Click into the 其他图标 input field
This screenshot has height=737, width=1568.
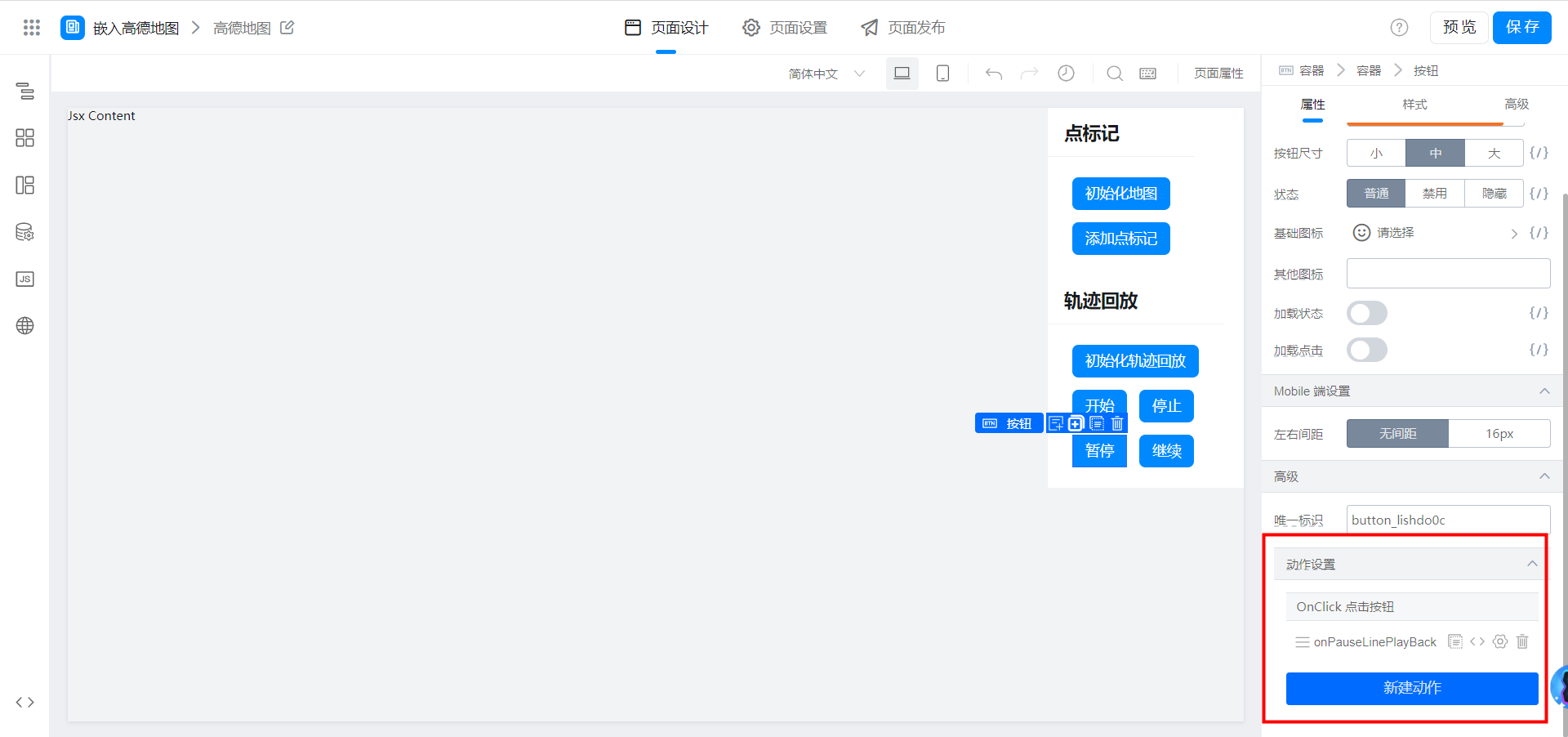pyautogui.click(x=1448, y=274)
